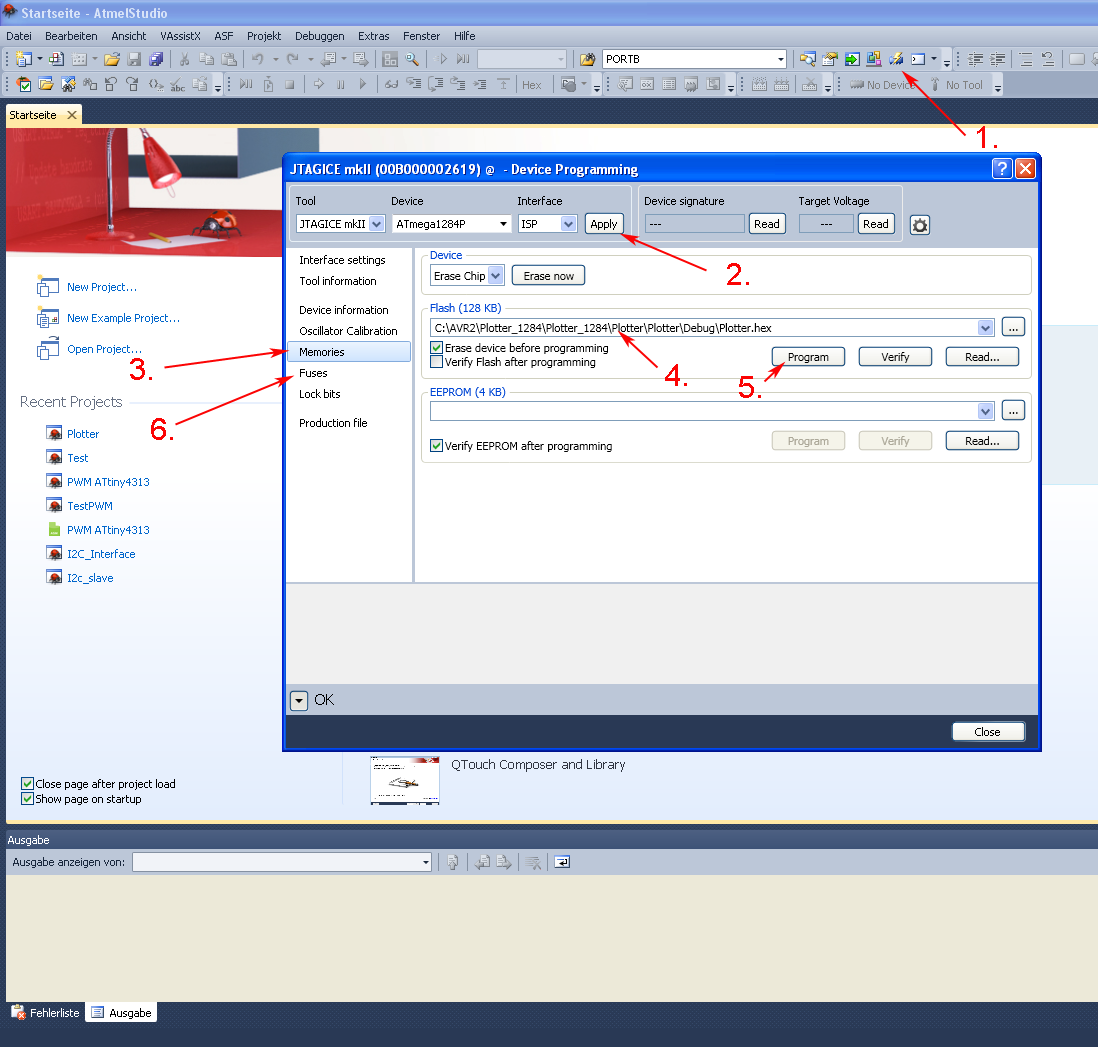Click the help question mark in dialog title

coord(1001,168)
